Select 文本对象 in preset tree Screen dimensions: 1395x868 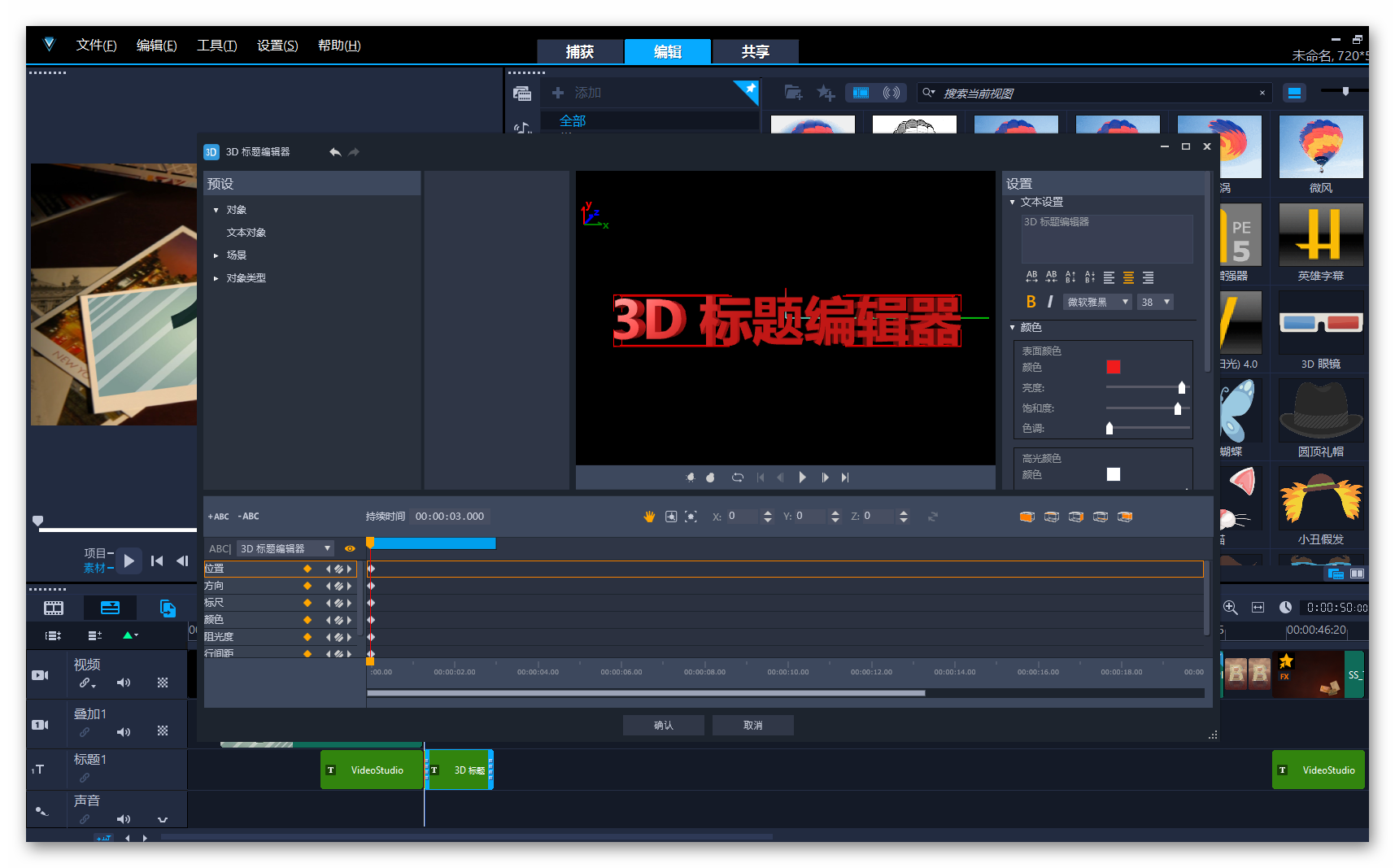tap(246, 233)
